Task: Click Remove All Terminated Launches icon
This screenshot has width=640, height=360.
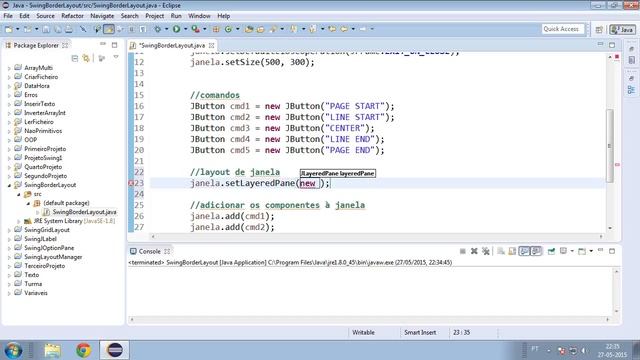Action: 485,251
